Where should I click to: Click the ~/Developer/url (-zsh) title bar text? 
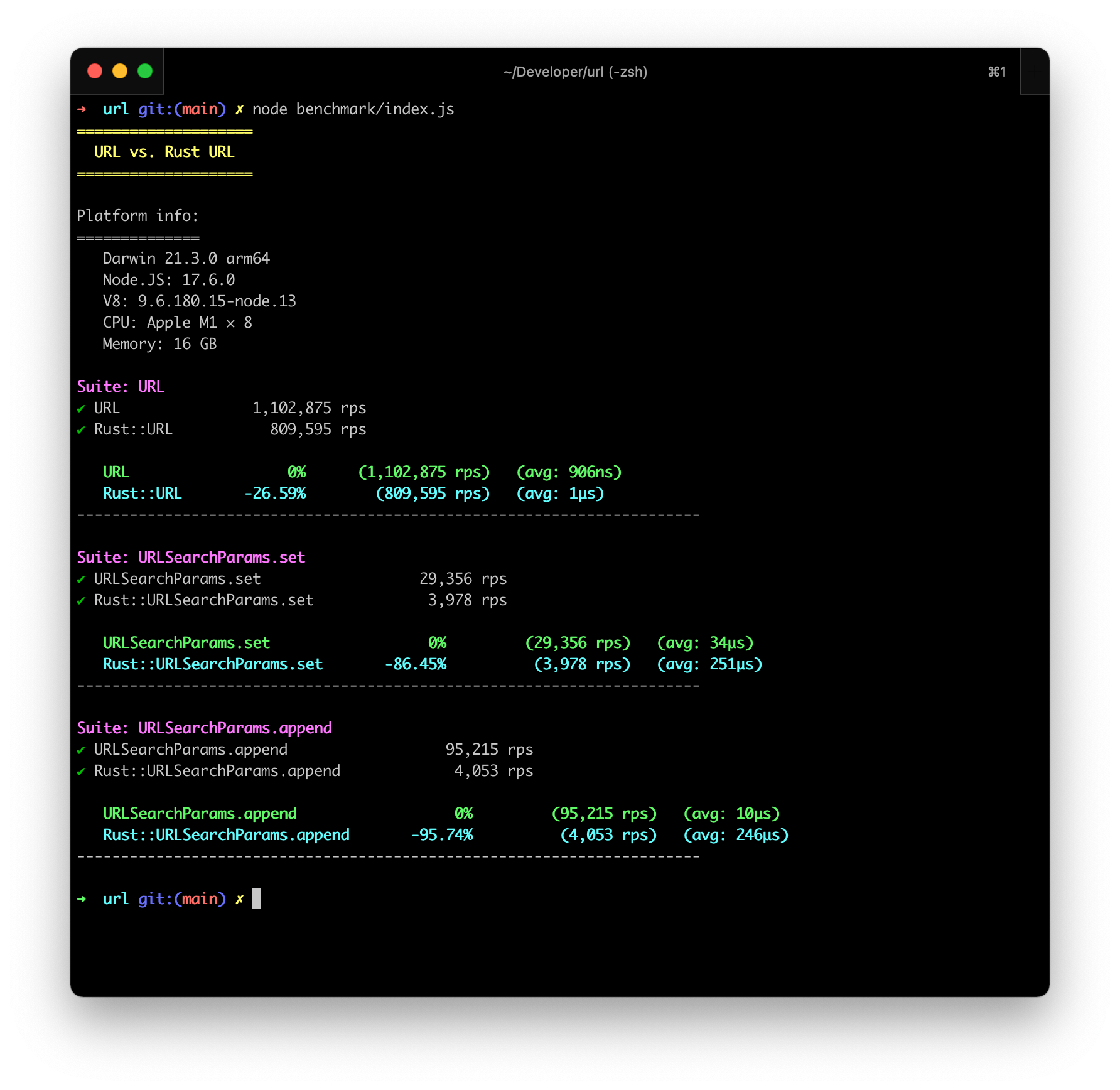[x=576, y=72]
